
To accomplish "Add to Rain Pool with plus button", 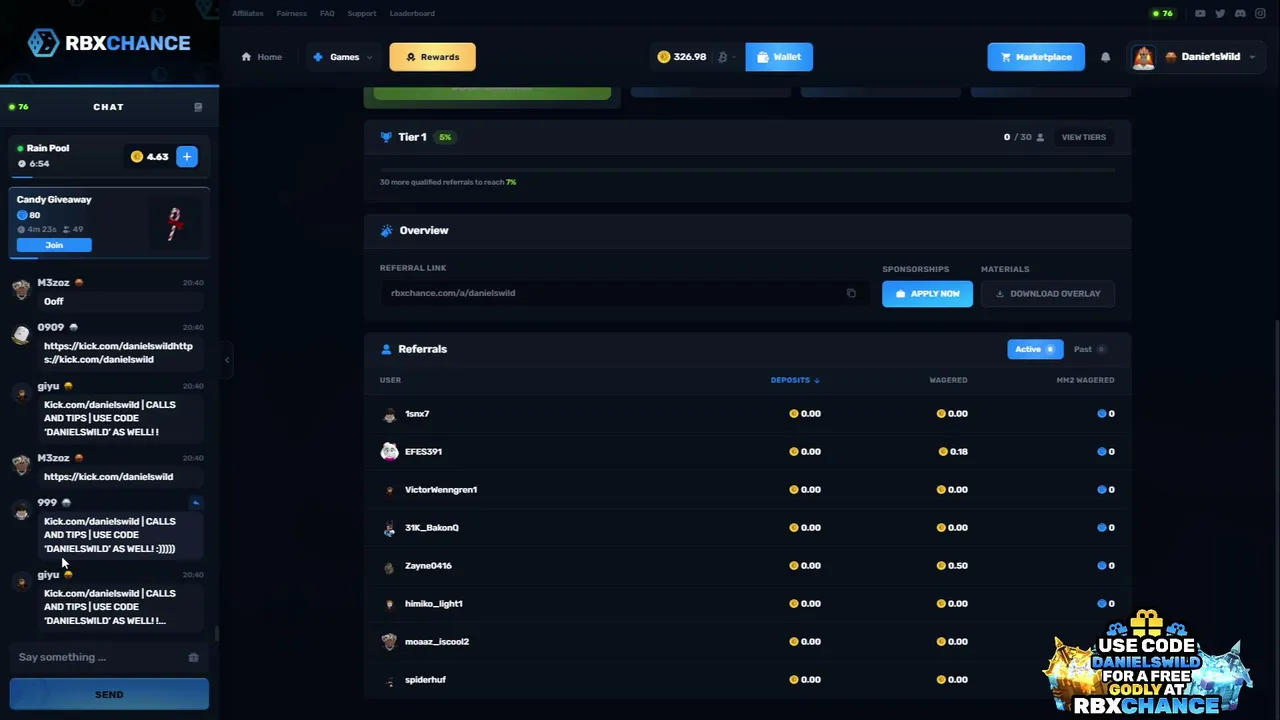I will coord(186,156).
